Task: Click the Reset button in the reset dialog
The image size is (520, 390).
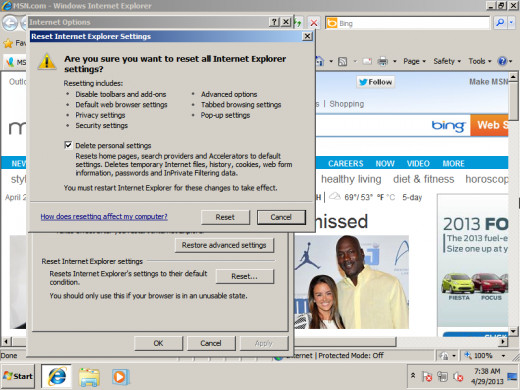Action: tap(225, 217)
